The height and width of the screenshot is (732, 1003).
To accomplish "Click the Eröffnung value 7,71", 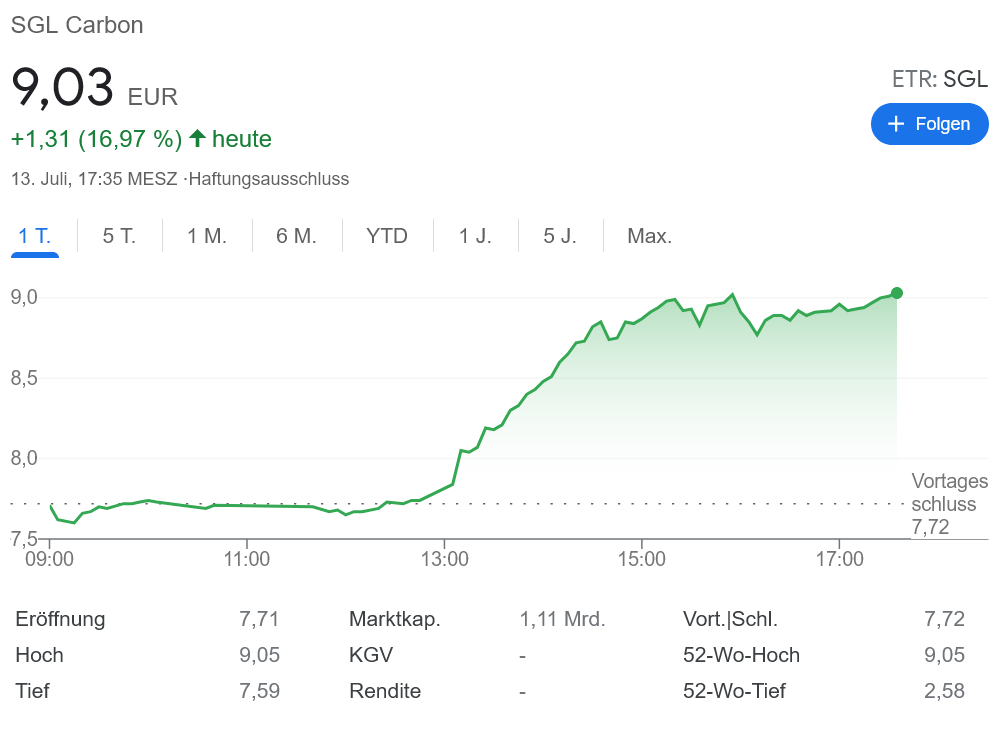I will [259, 619].
